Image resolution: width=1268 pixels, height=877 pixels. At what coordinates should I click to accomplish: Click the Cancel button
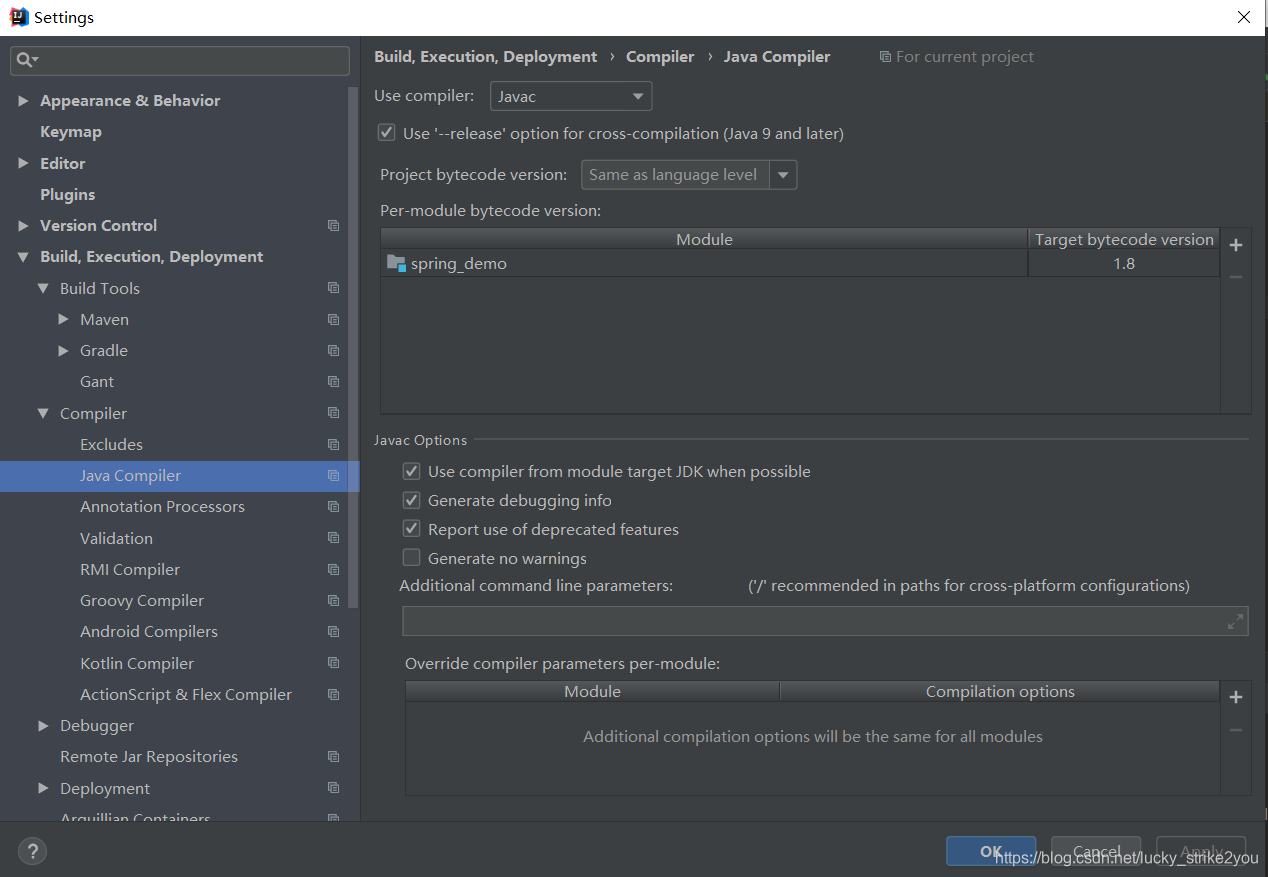coord(1096,851)
